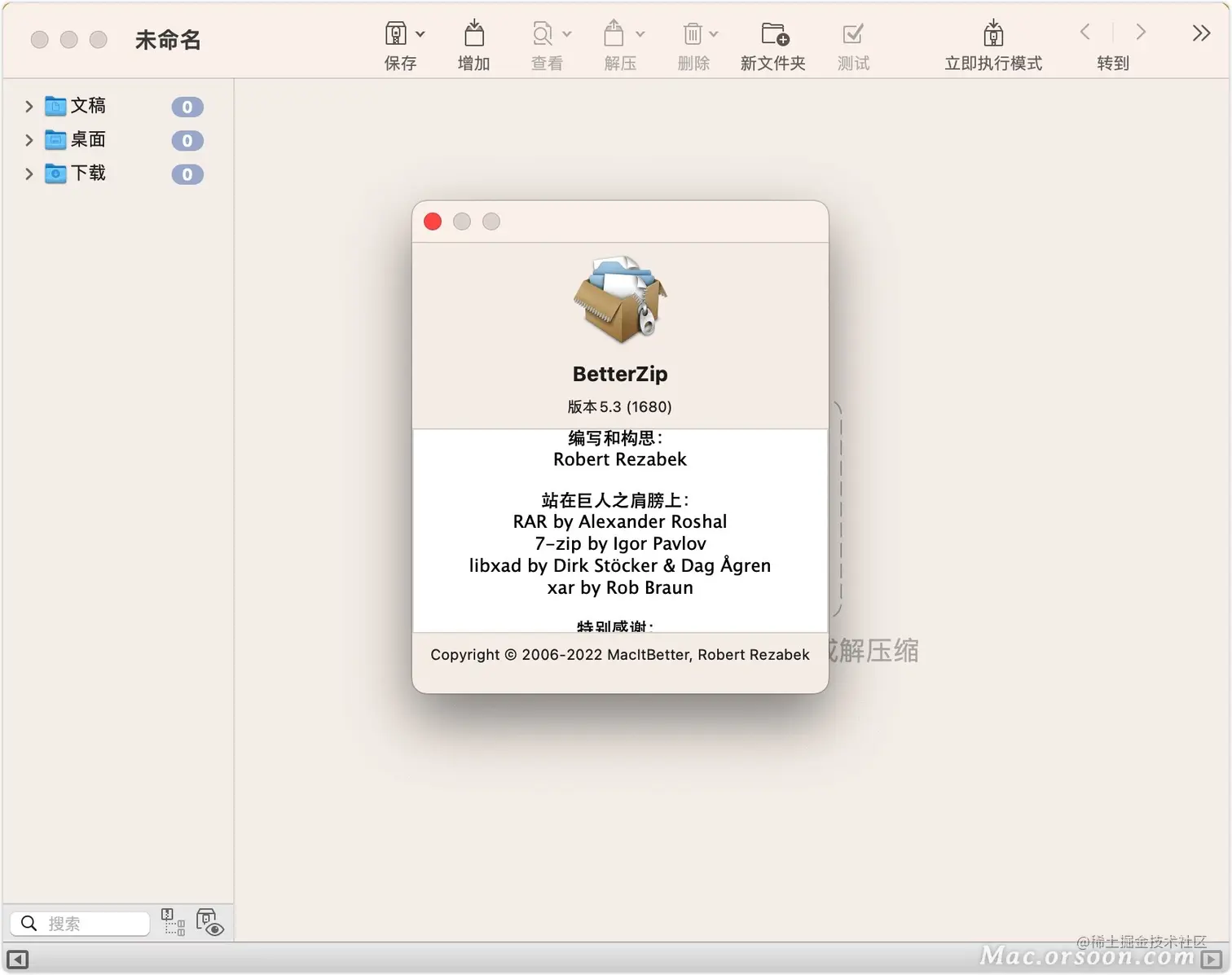Click the xar by Rob Braun line
Image resolution: width=1232 pixels, height=975 pixels.
(620, 587)
